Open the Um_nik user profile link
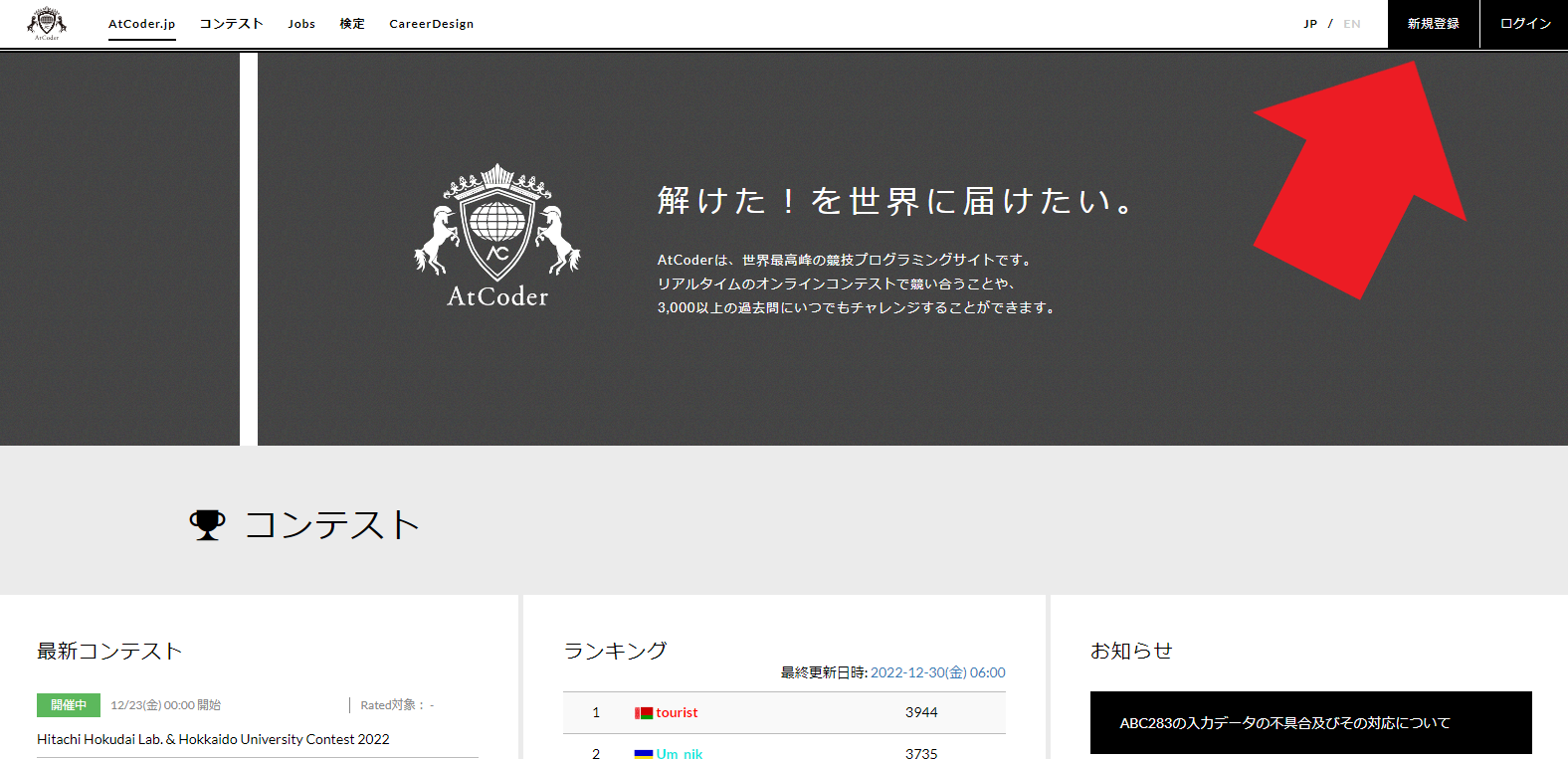1568x759 pixels. click(680, 754)
